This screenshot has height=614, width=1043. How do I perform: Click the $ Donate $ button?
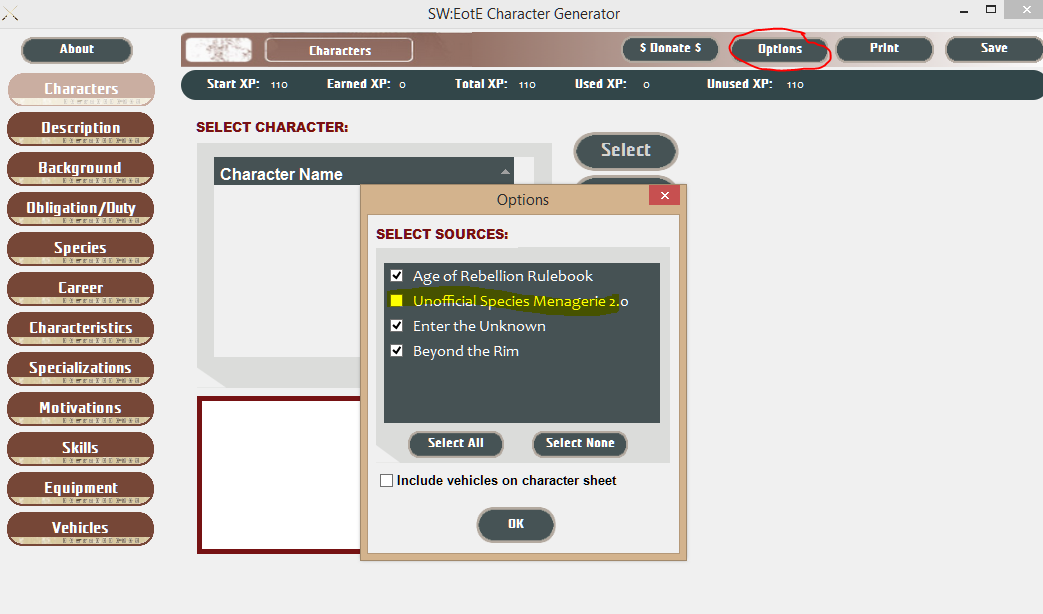670,48
